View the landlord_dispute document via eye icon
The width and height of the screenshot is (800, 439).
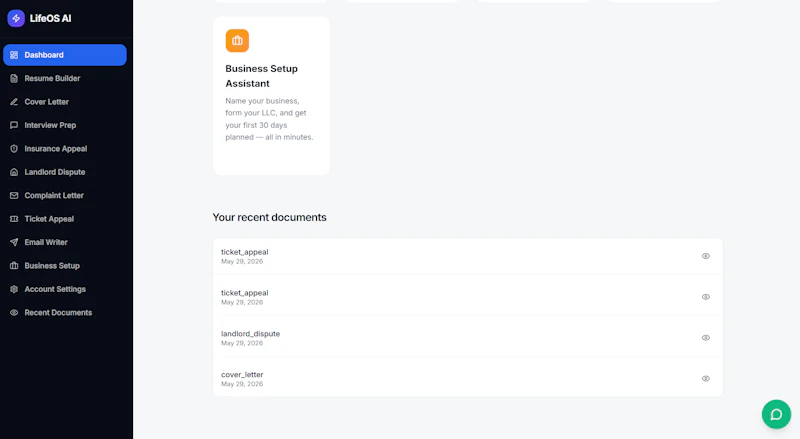click(x=706, y=338)
